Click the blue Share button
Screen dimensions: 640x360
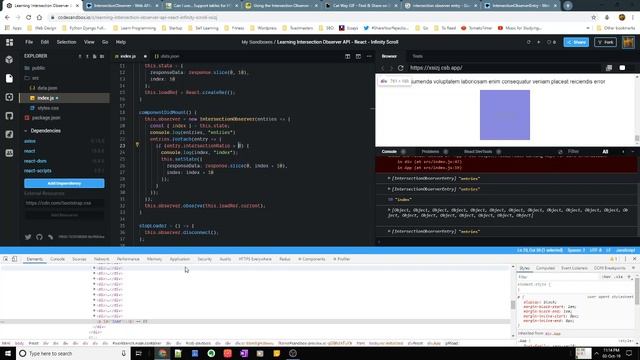pyautogui.click(x=576, y=42)
